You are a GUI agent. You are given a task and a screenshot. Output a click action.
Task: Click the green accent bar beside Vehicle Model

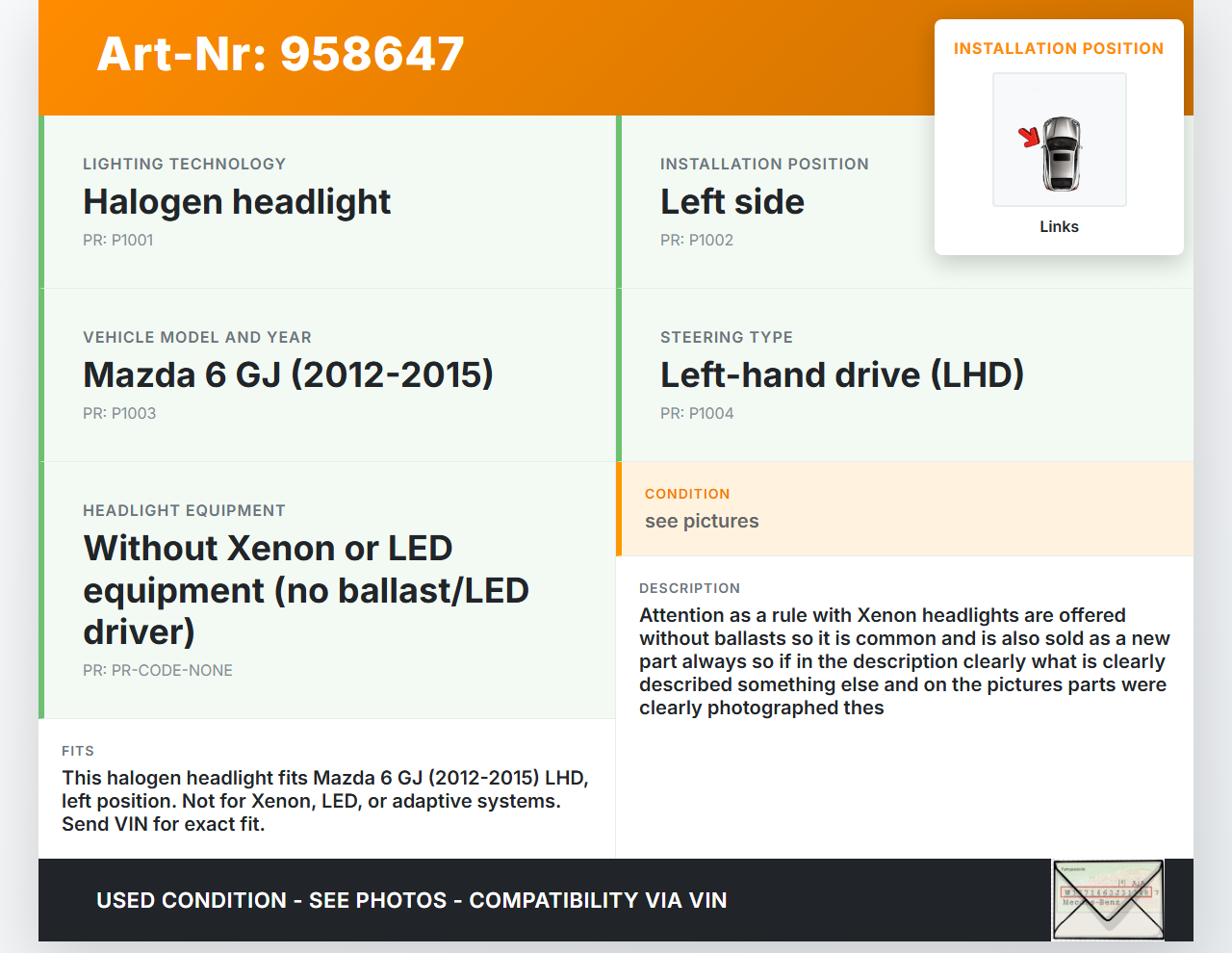pyautogui.click(x=40, y=374)
